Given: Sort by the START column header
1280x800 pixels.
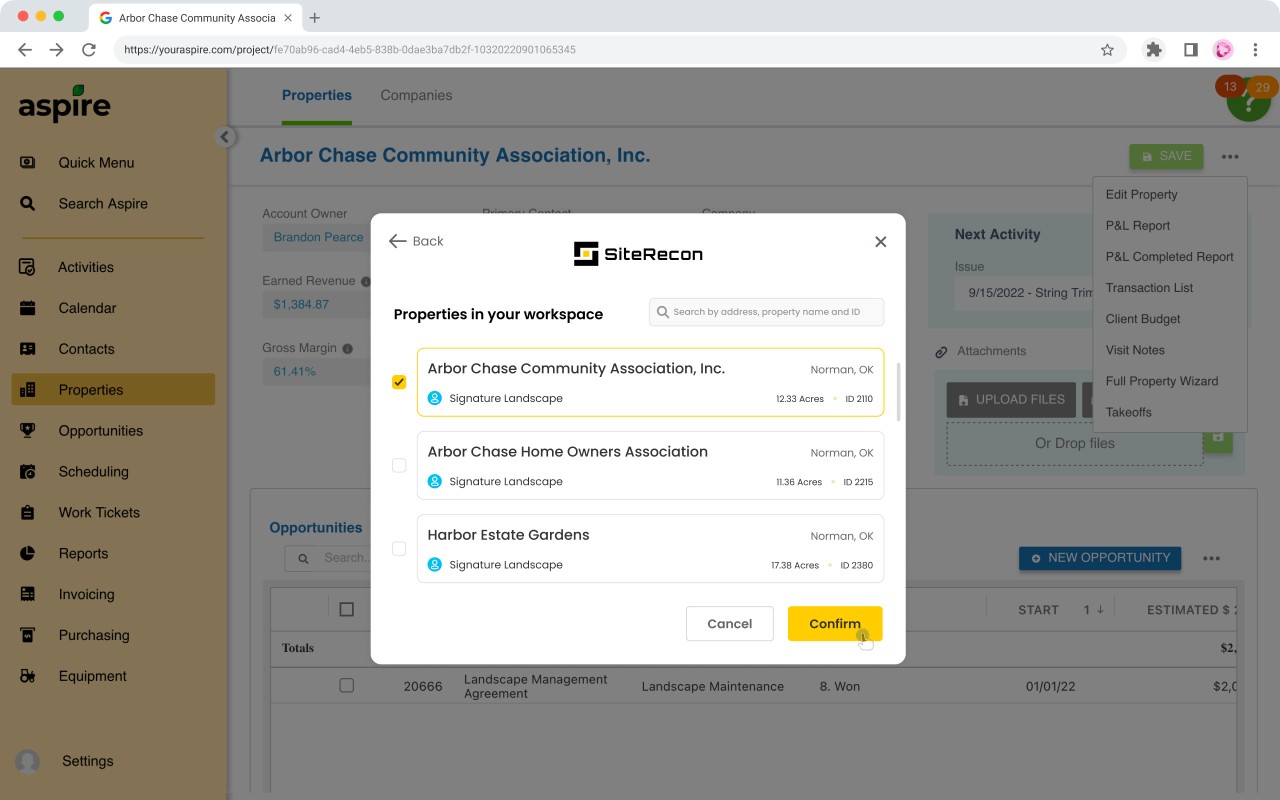Looking at the screenshot, I should point(1038,610).
